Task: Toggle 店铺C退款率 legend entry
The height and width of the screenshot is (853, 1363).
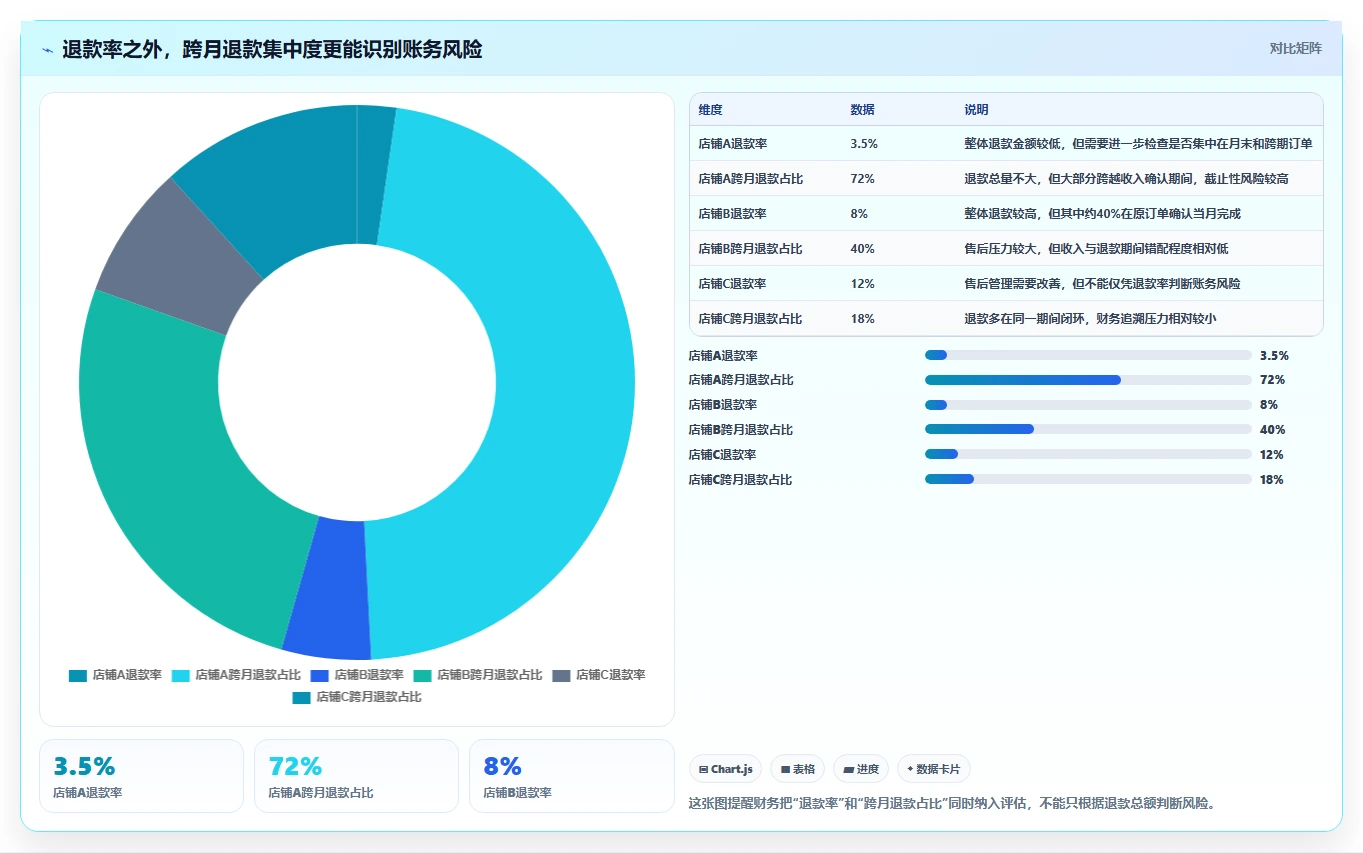Action: tap(599, 675)
